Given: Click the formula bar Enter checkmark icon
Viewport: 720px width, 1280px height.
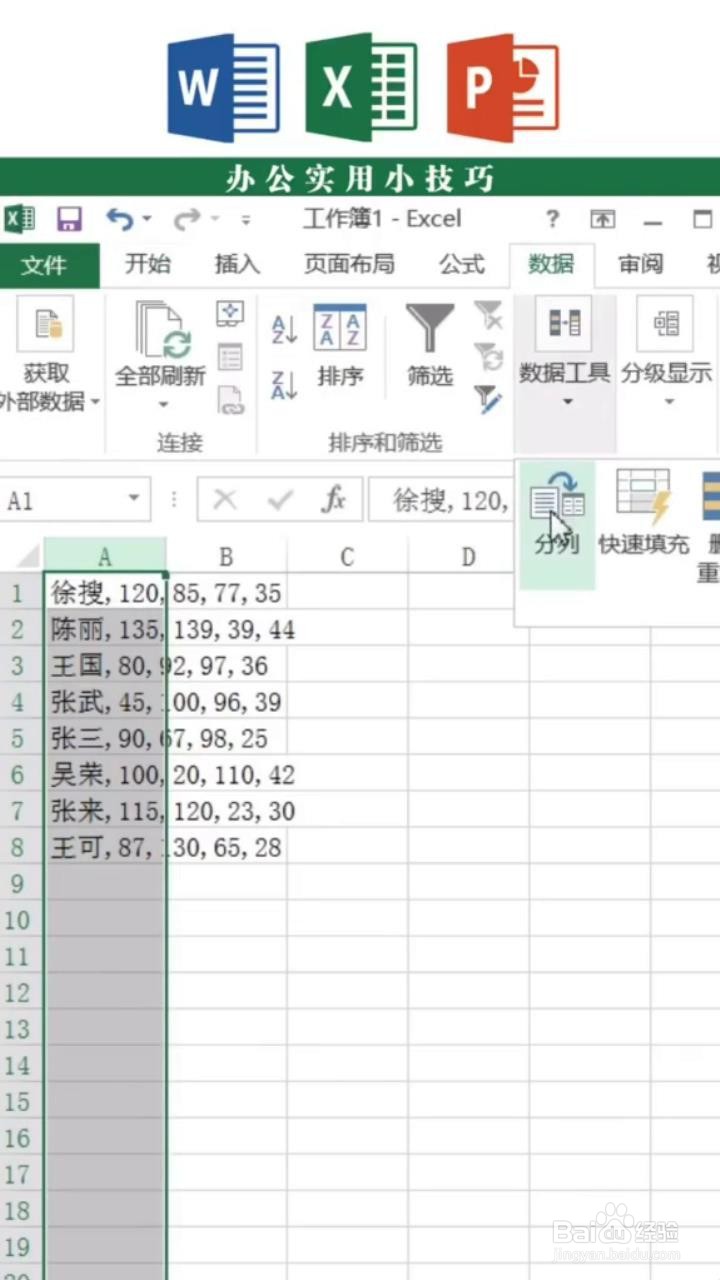Looking at the screenshot, I should 280,499.
